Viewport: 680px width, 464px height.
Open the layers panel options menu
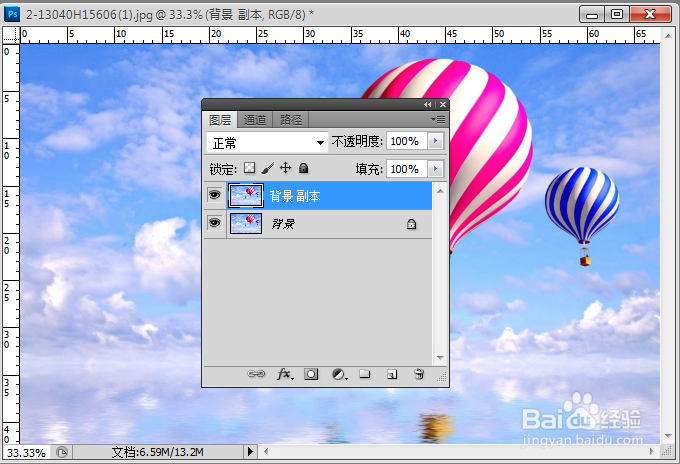pos(438,119)
